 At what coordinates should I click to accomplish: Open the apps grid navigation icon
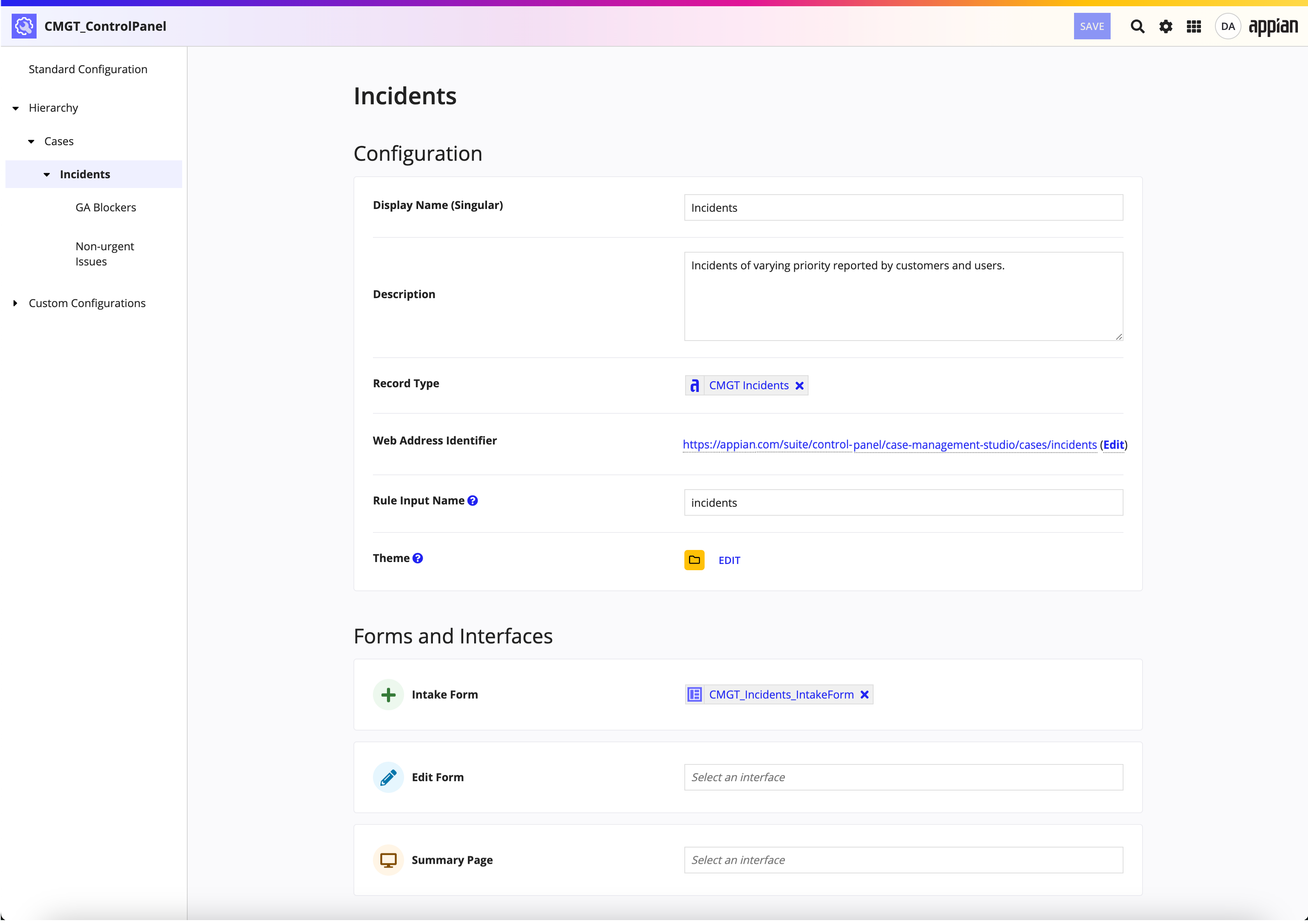click(1194, 26)
